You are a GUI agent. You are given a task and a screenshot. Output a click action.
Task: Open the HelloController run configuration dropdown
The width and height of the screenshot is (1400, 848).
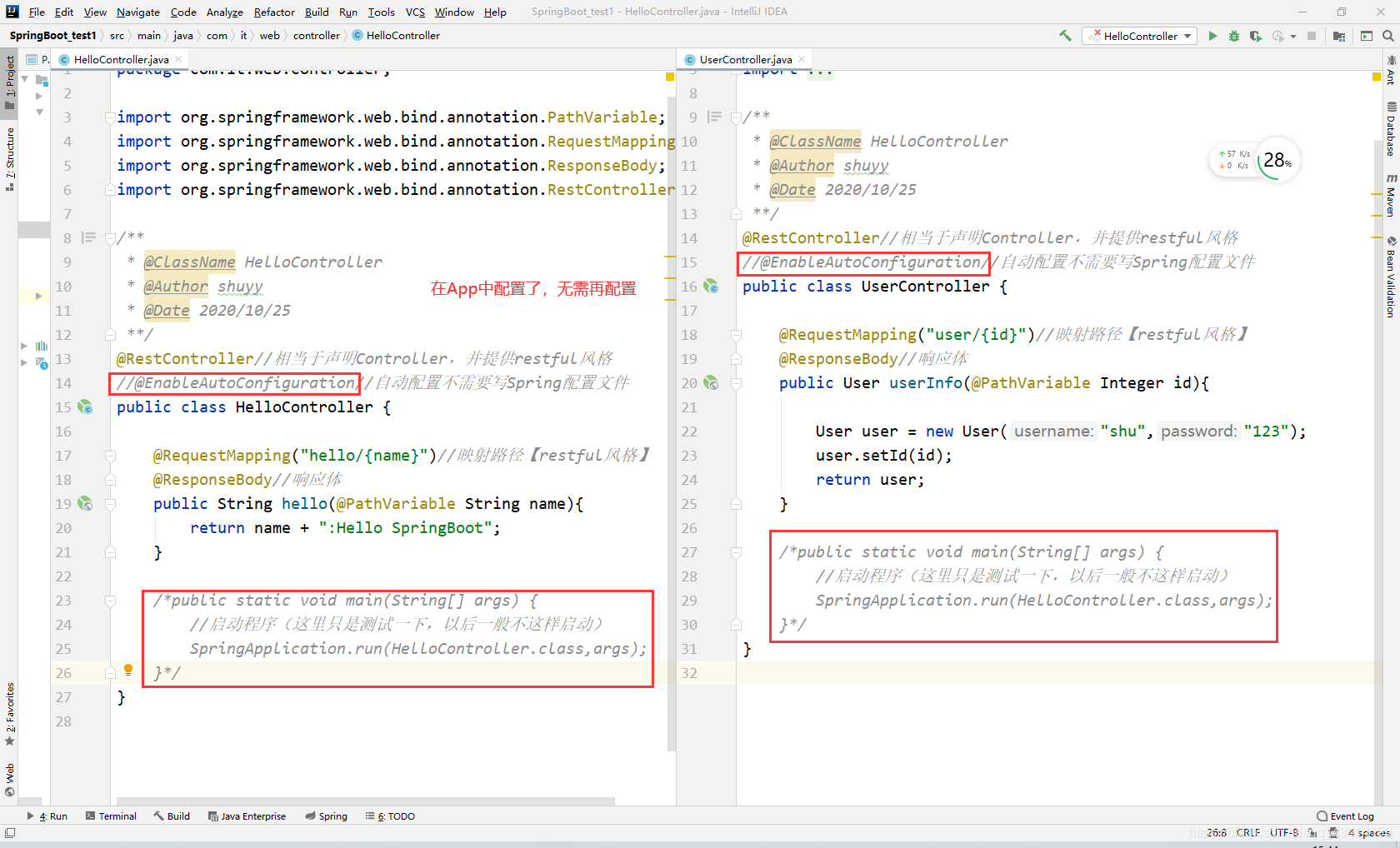1139,36
